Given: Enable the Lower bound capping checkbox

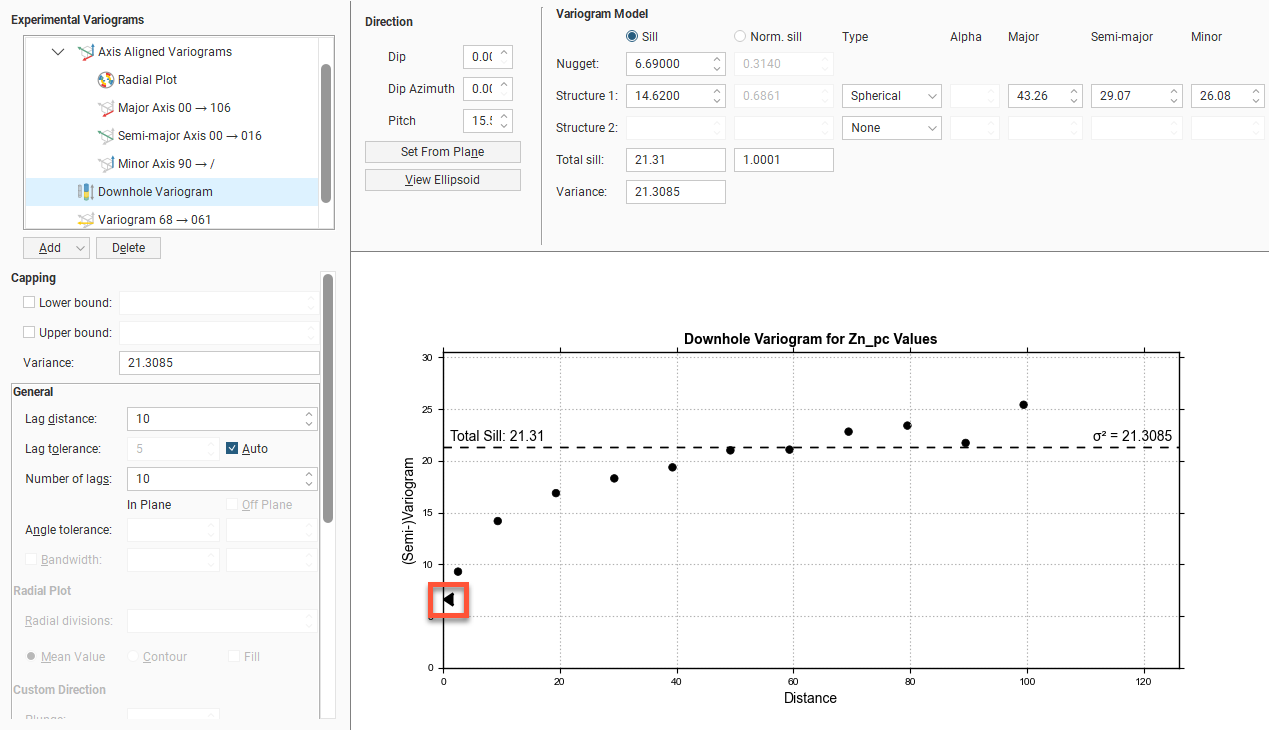Looking at the screenshot, I should click(x=29, y=302).
